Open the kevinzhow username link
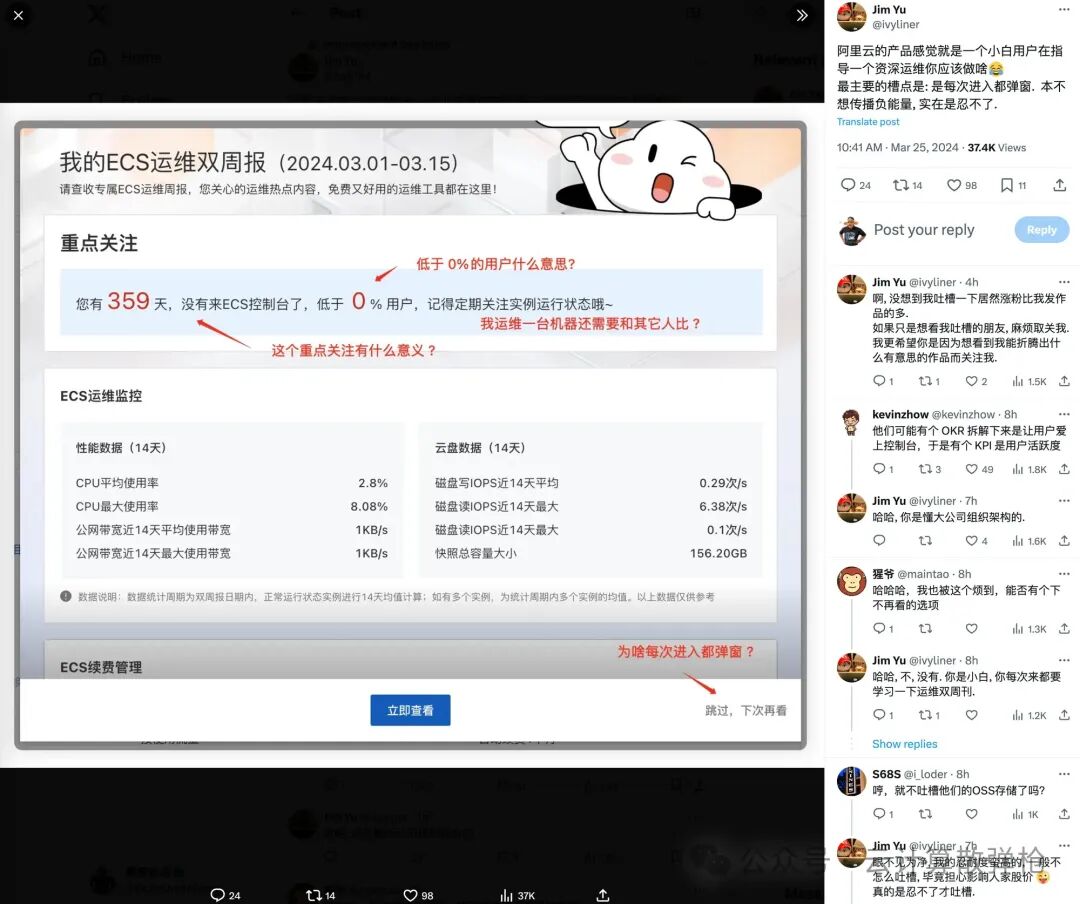Screen dimensions: 1080x904 [900, 414]
